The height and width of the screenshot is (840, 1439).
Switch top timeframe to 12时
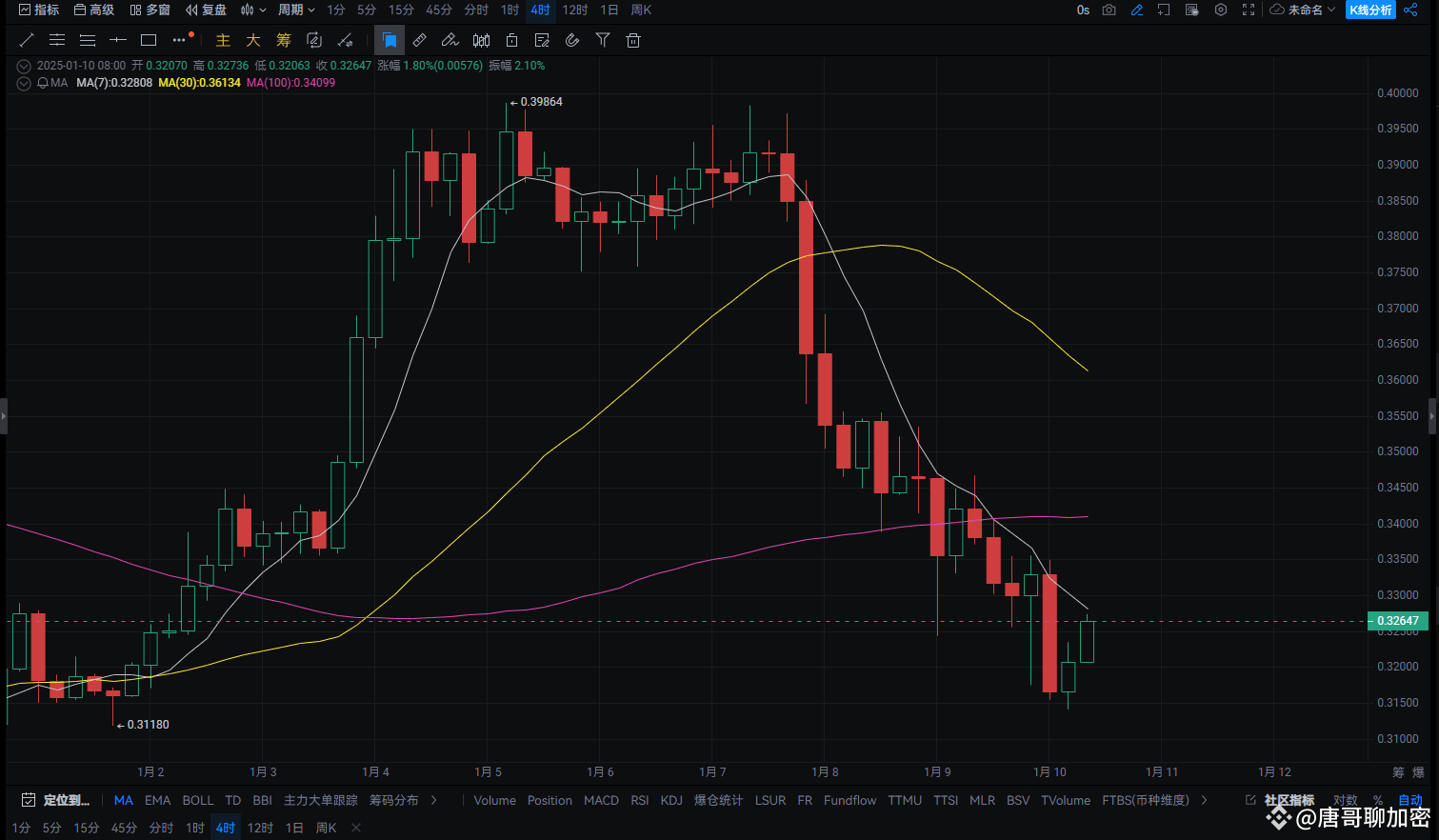(575, 10)
